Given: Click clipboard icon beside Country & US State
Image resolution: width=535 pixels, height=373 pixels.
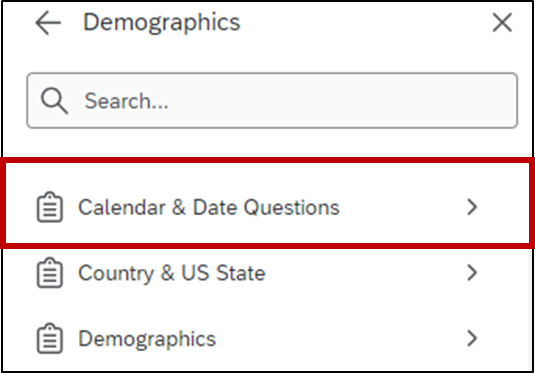Looking at the screenshot, I should point(50,273).
